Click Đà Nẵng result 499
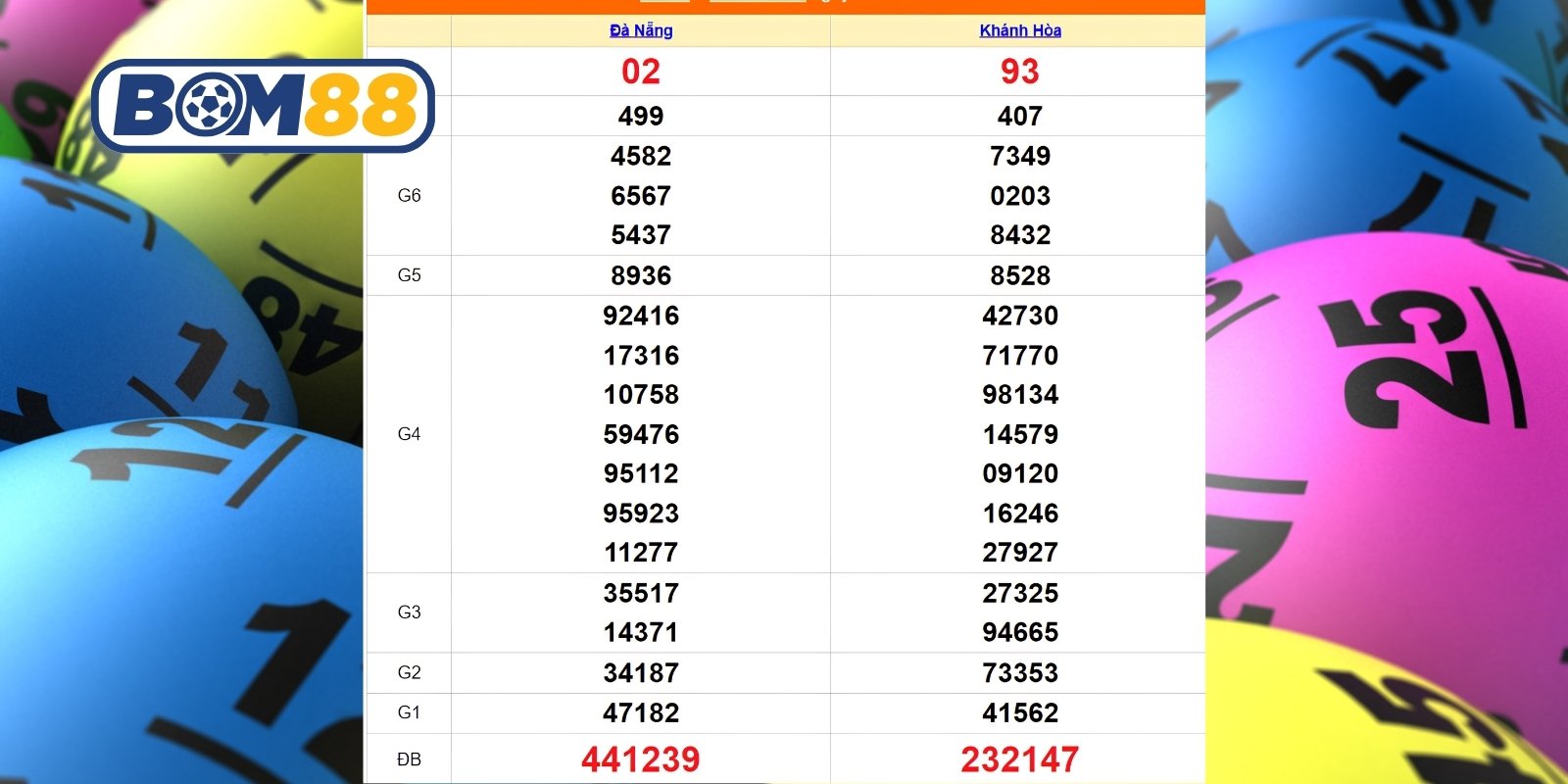Image resolution: width=1568 pixels, height=784 pixels. [x=641, y=116]
